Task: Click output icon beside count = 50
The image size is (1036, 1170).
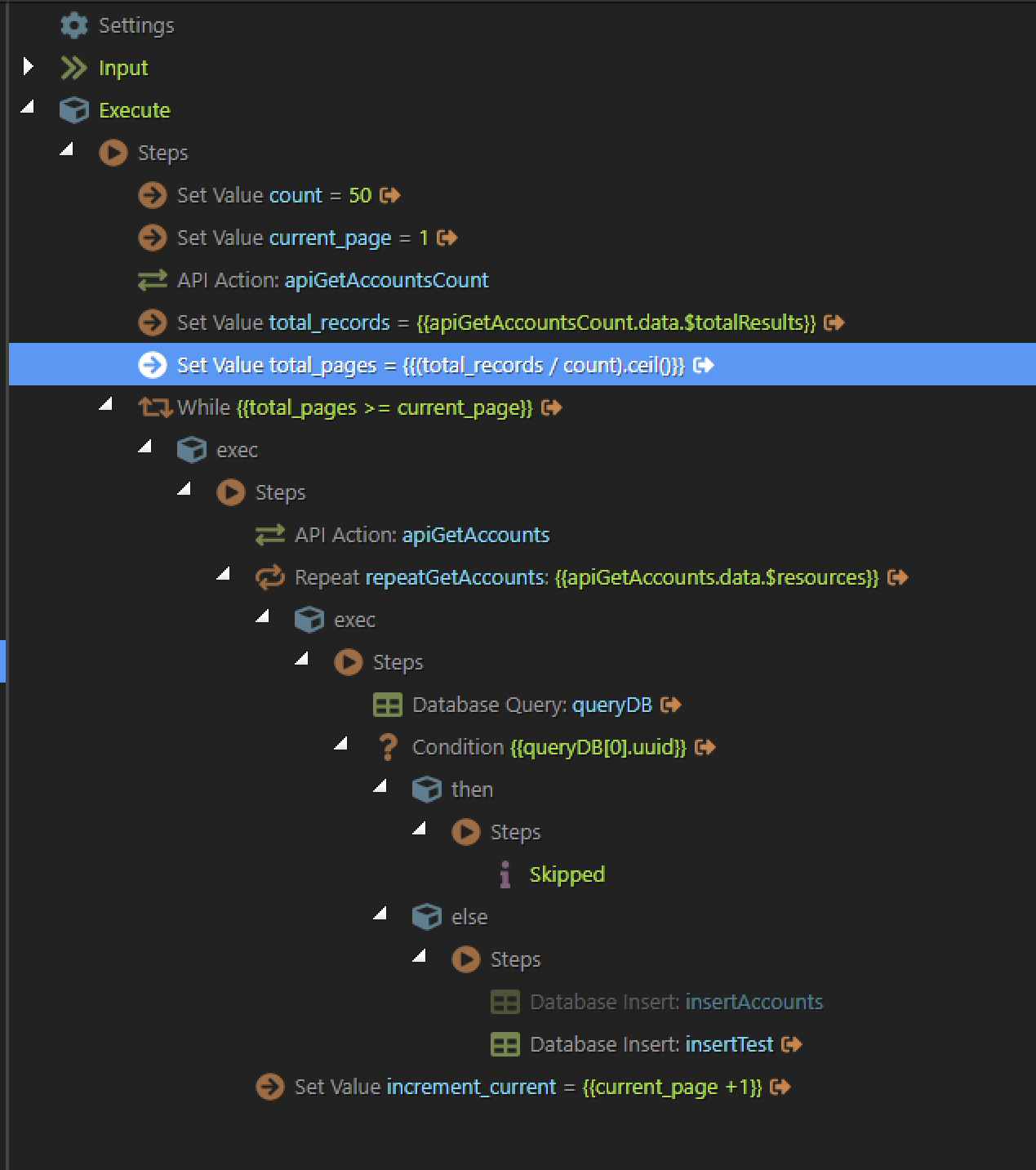Action: click(x=390, y=195)
